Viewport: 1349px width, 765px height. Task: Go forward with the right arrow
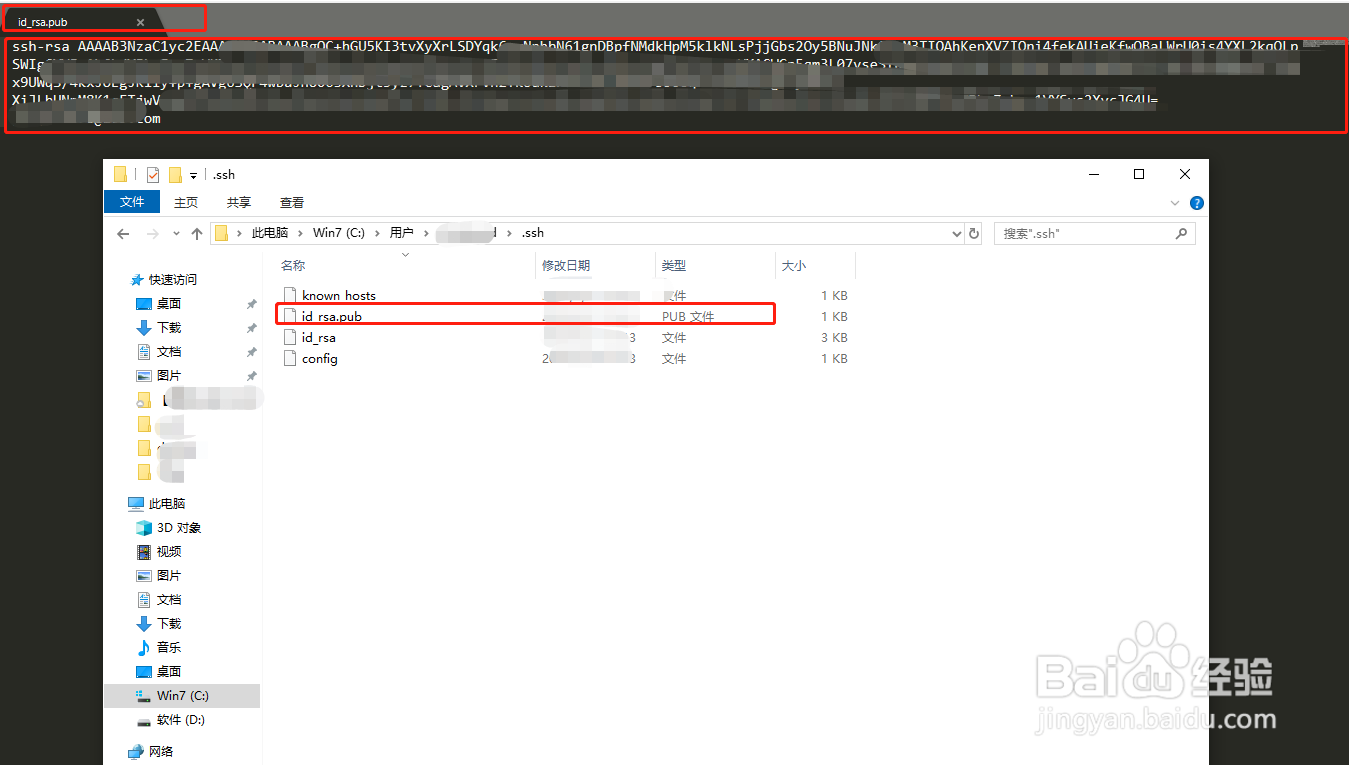pos(152,233)
